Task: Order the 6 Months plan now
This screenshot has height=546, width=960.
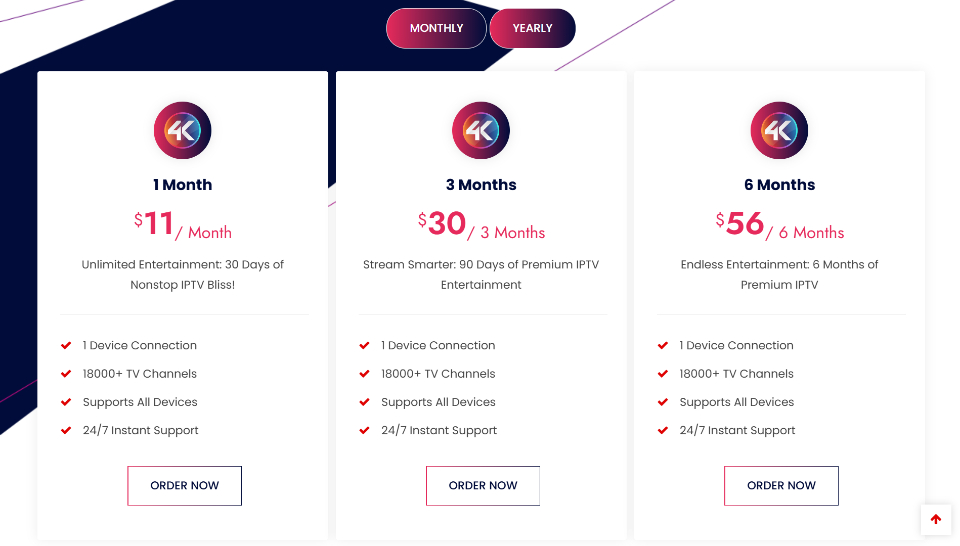Action: (x=781, y=486)
